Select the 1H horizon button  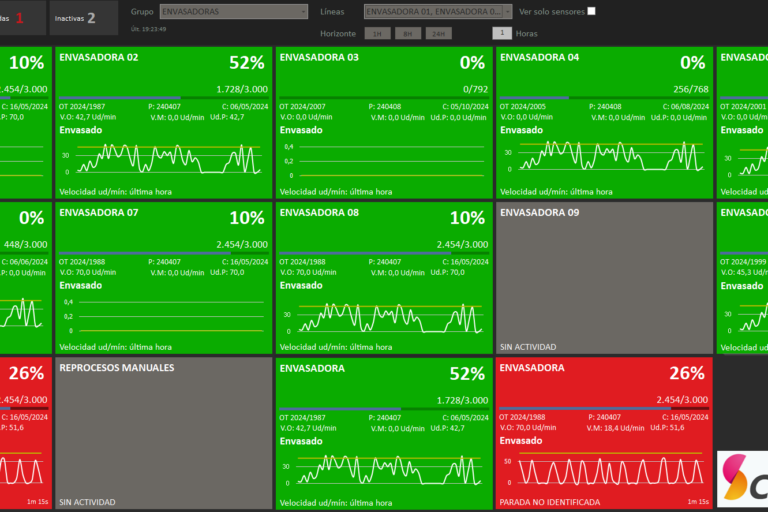(x=378, y=33)
